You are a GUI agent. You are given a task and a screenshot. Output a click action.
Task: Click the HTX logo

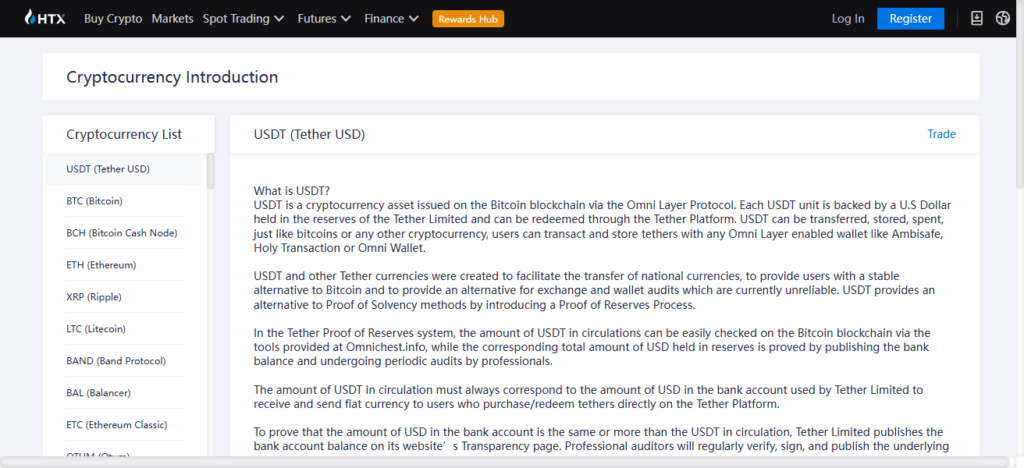coord(44,18)
